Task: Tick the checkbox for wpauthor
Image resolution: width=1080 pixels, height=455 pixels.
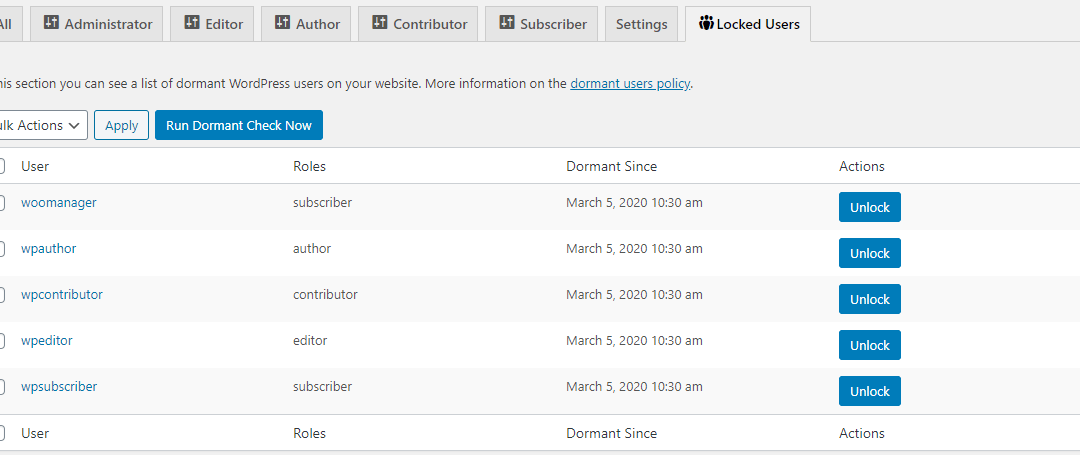Action: [1, 249]
